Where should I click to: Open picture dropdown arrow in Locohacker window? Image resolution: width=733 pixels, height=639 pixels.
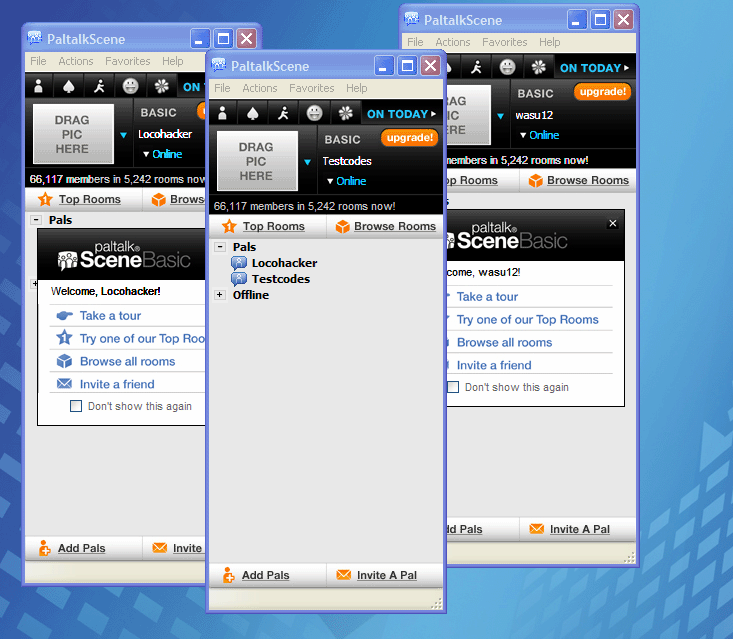click(x=123, y=135)
